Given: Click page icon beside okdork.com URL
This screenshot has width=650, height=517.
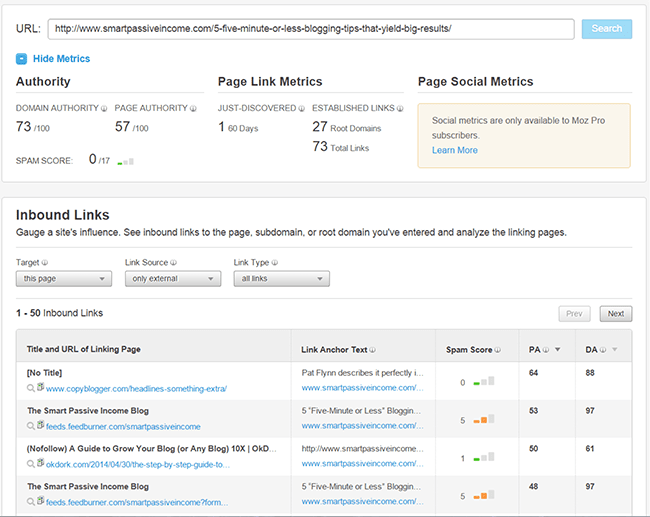Looking at the screenshot, I should tap(40, 463).
